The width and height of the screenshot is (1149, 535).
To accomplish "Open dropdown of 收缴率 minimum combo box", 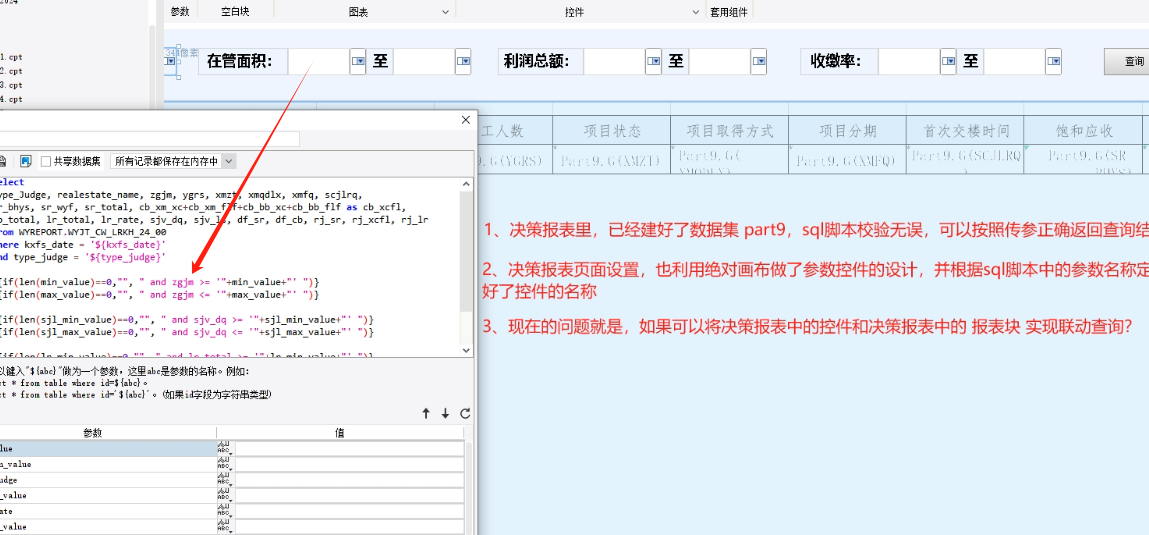I will coord(948,62).
